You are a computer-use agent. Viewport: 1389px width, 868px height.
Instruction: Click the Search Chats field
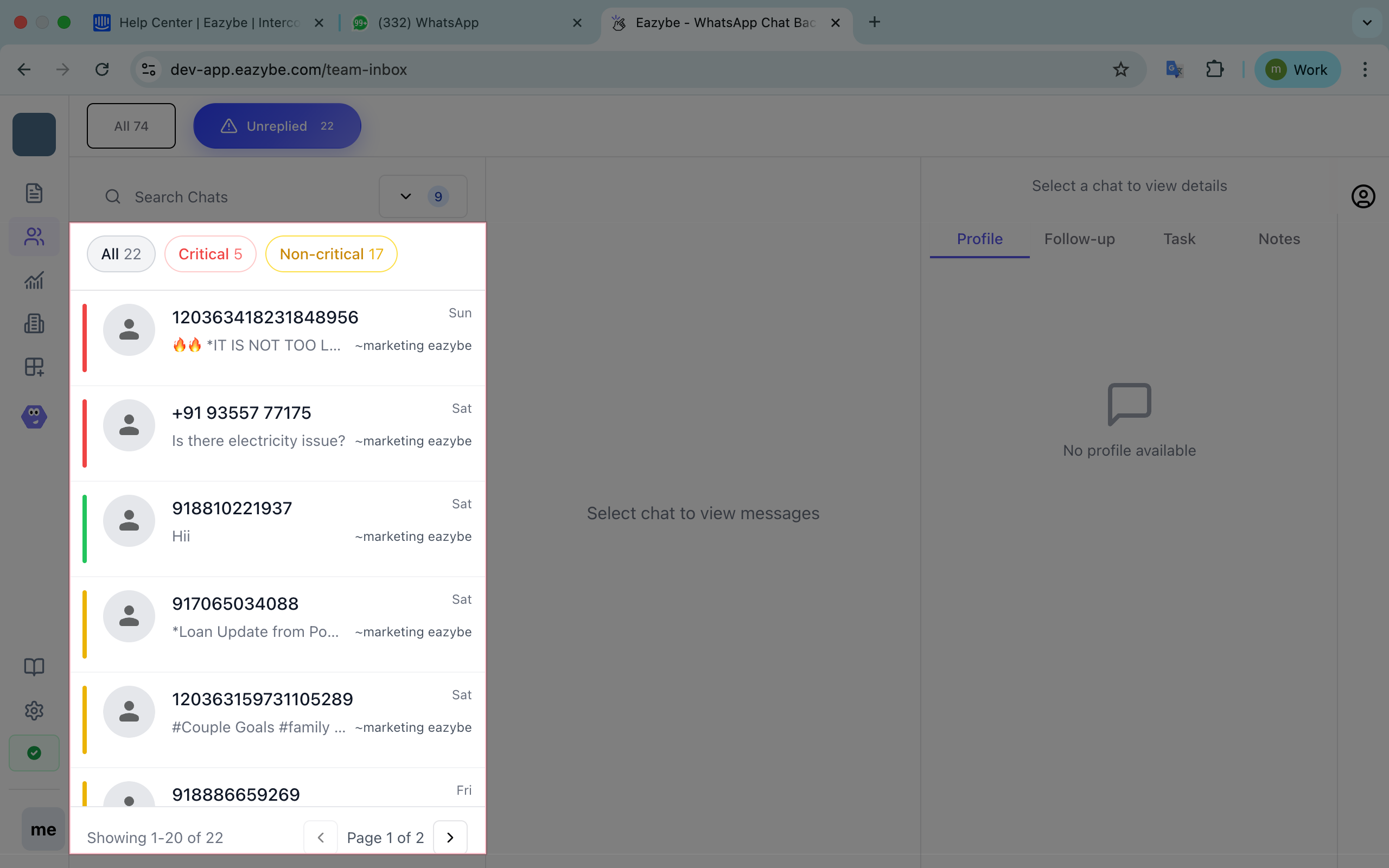tap(241, 197)
